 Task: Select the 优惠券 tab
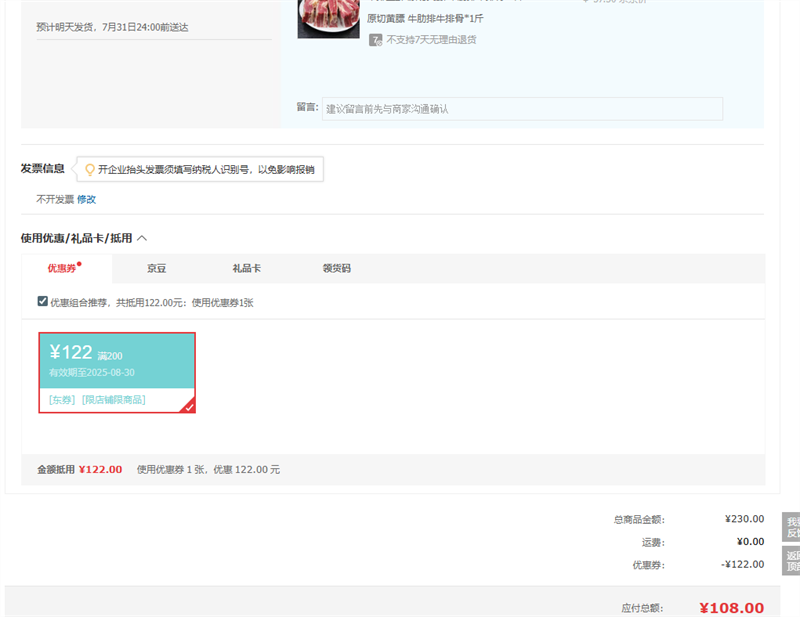tap(62, 268)
